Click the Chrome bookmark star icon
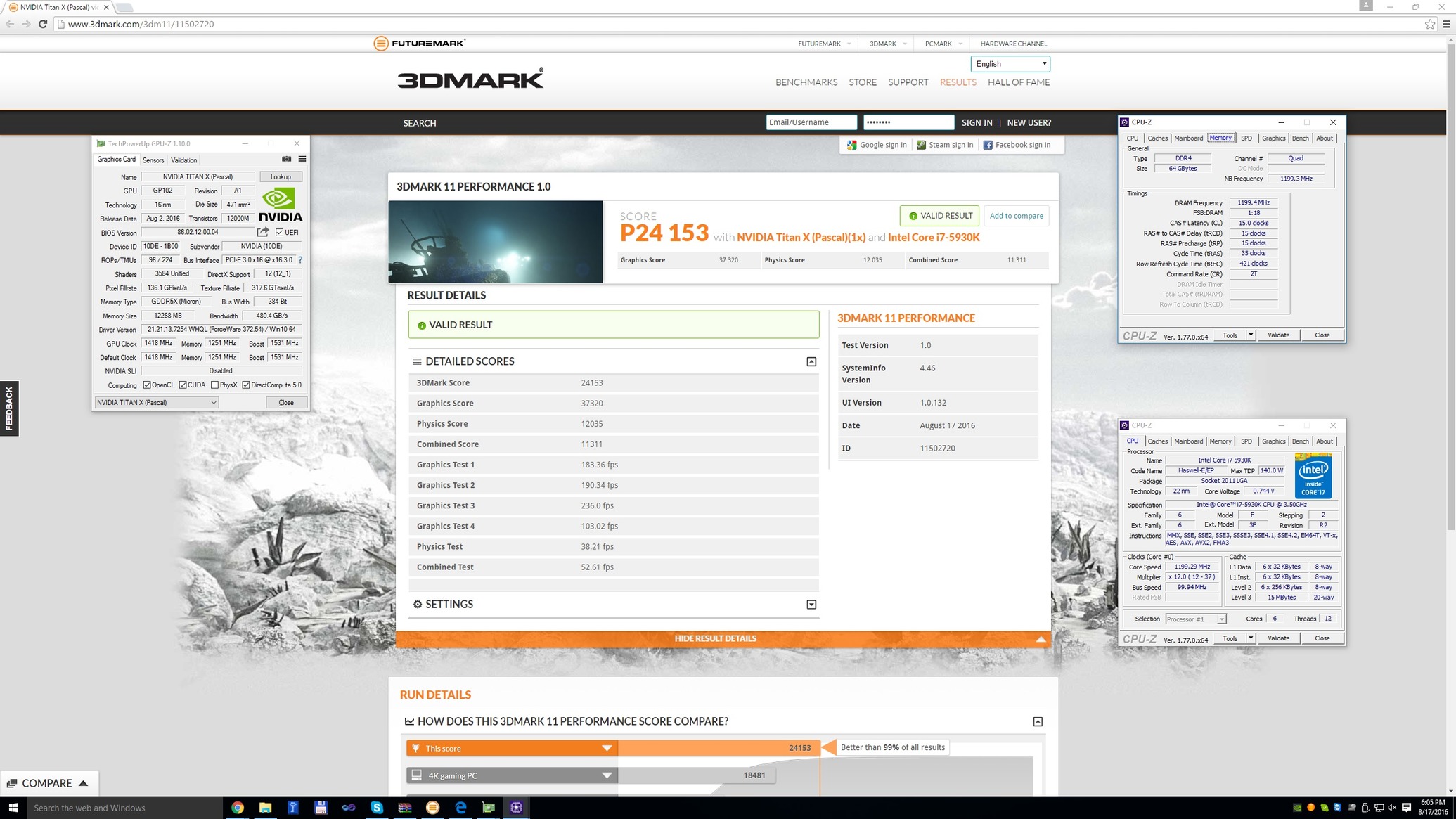Screen dimensions: 1456x819 point(1429,24)
